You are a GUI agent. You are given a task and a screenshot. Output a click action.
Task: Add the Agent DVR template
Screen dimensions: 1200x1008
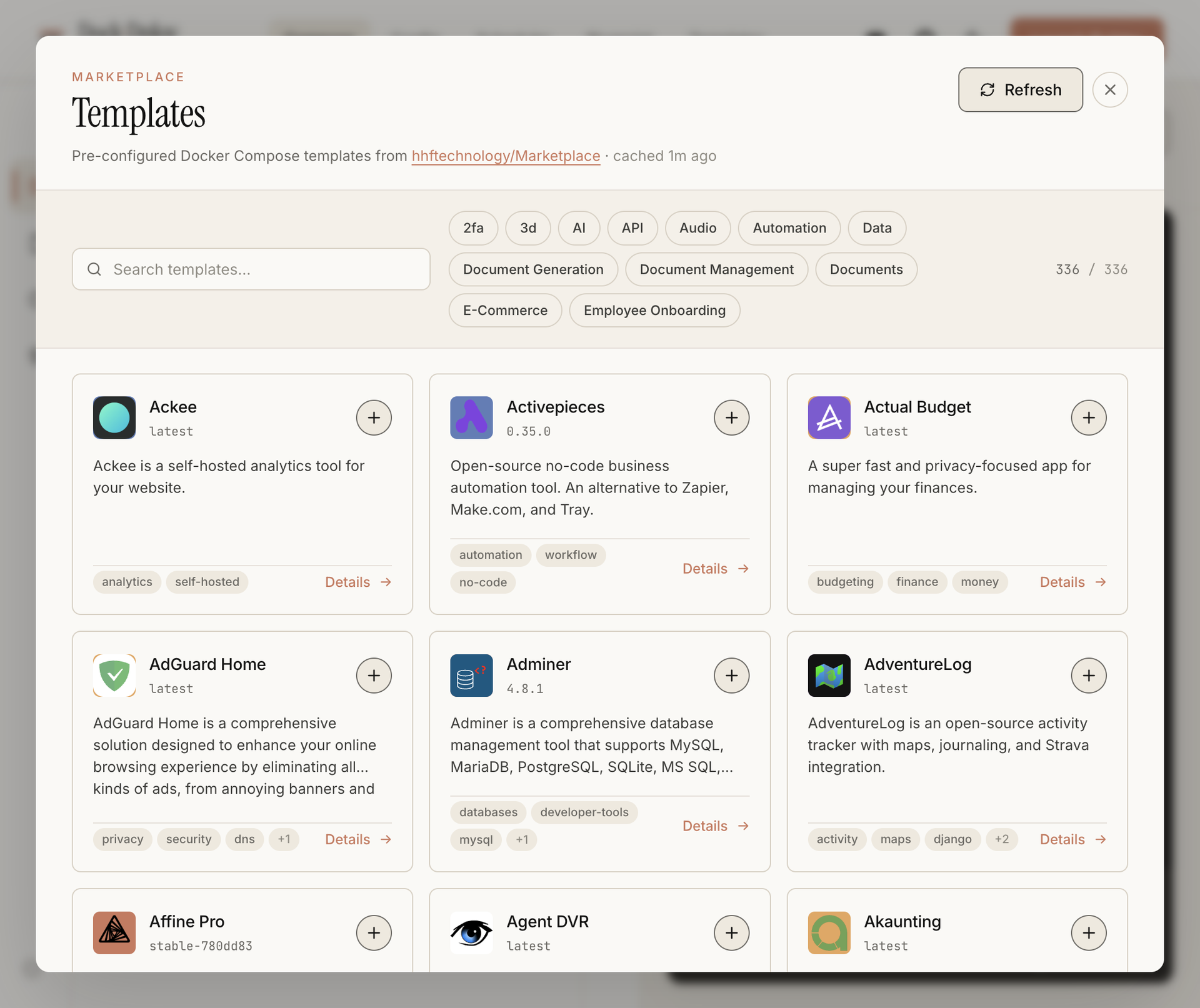coord(731,932)
